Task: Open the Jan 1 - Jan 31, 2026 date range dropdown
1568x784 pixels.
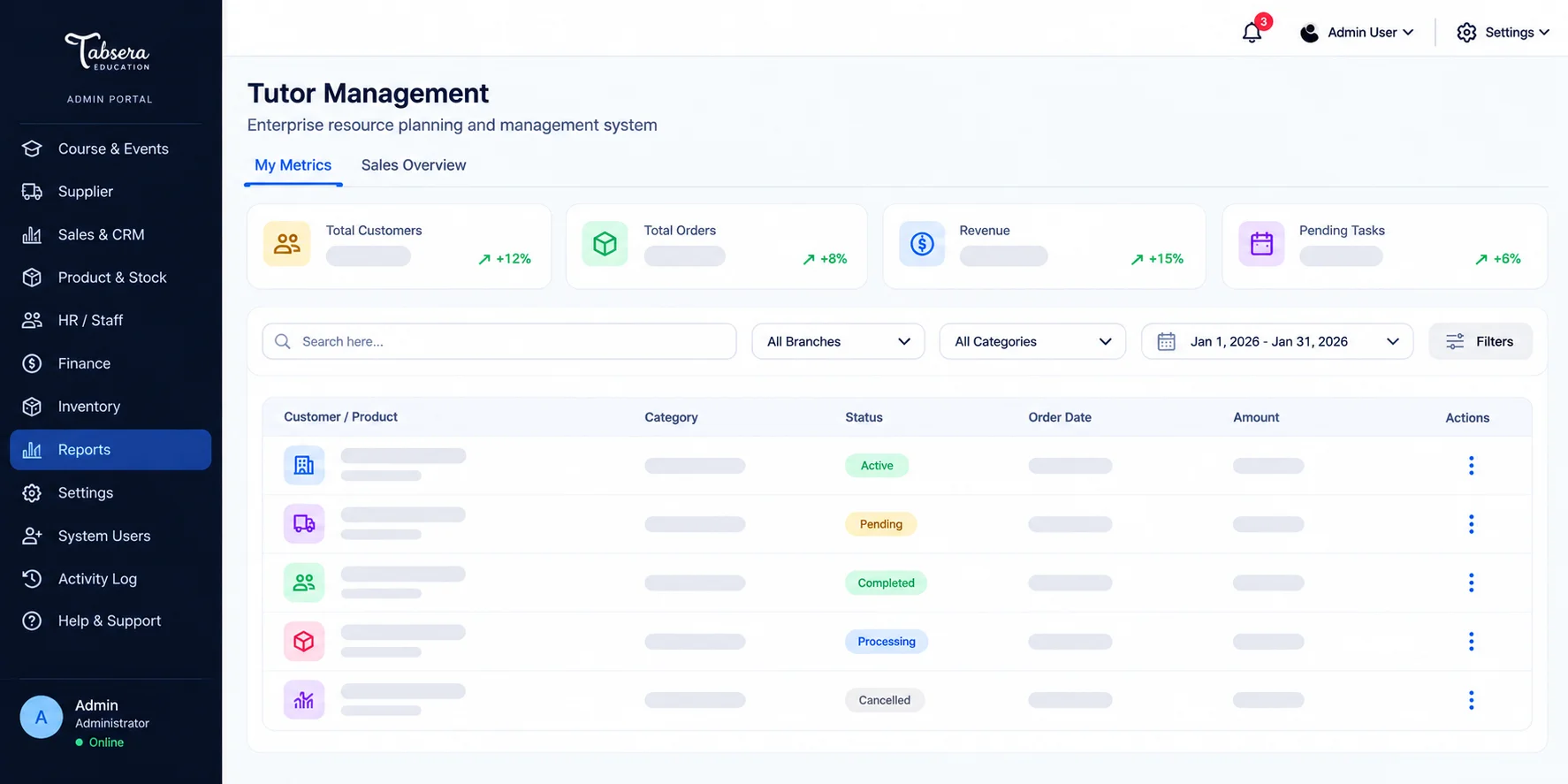Action: tap(1277, 341)
